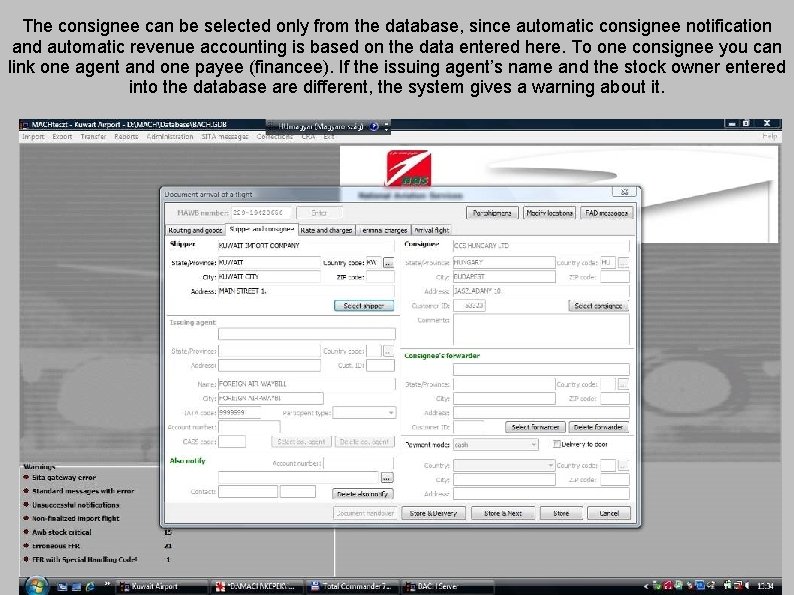Viewport: 794px width, 595px height.
Task: Open BAC Server taskbar item
Action: click(448, 586)
